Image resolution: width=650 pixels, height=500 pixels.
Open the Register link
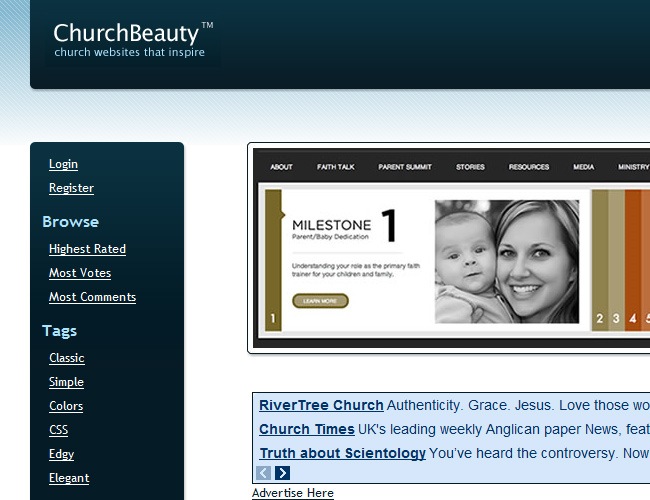click(x=71, y=188)
